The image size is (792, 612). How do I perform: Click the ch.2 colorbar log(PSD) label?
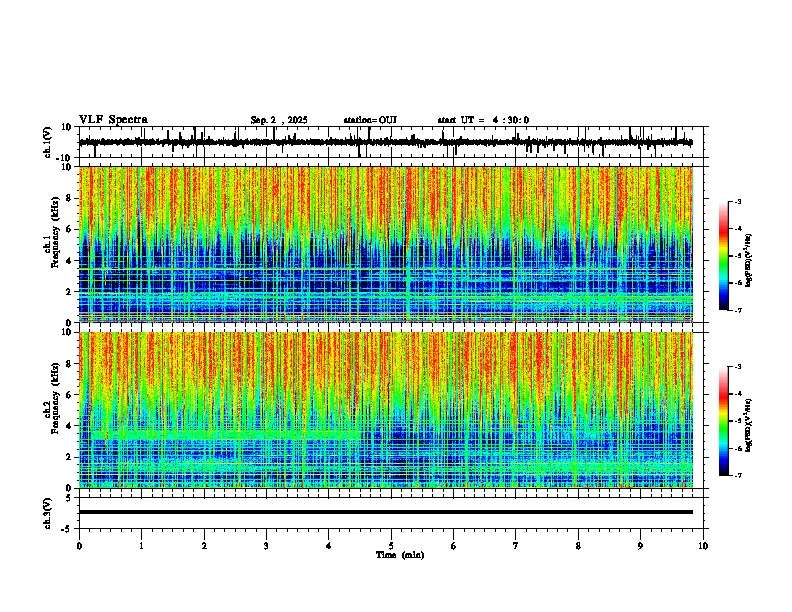748,426
